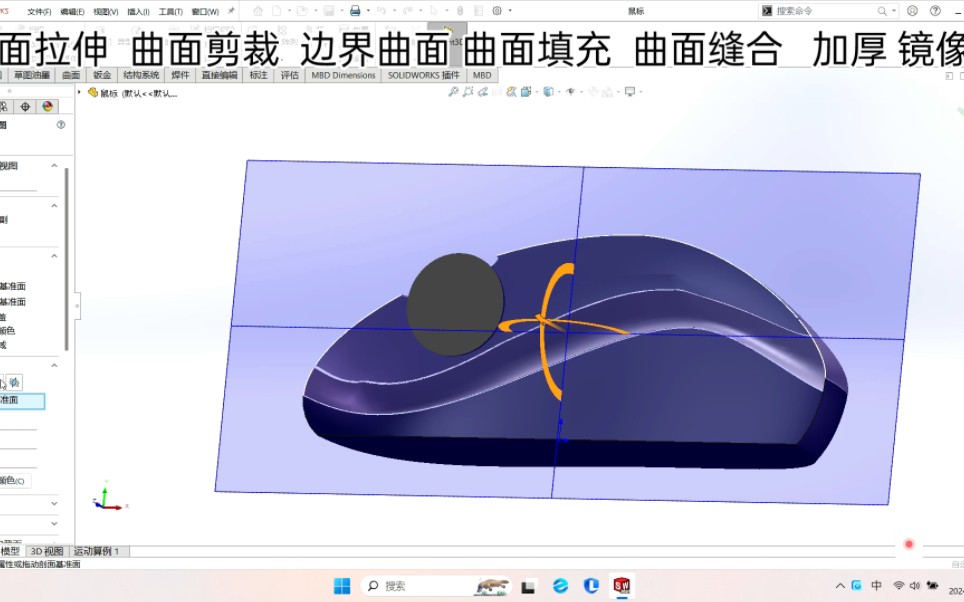Toggle the Hide/Show Items eyeglasses
Viewport: 964px width, 602px height.
tap(571, 91)
